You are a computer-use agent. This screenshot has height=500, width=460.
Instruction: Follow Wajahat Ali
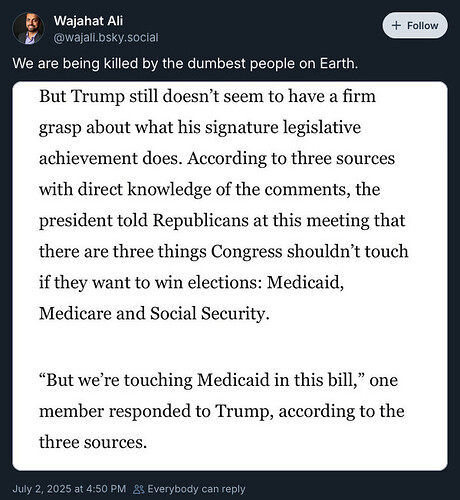pyautogui.click(x=415, y=25)
